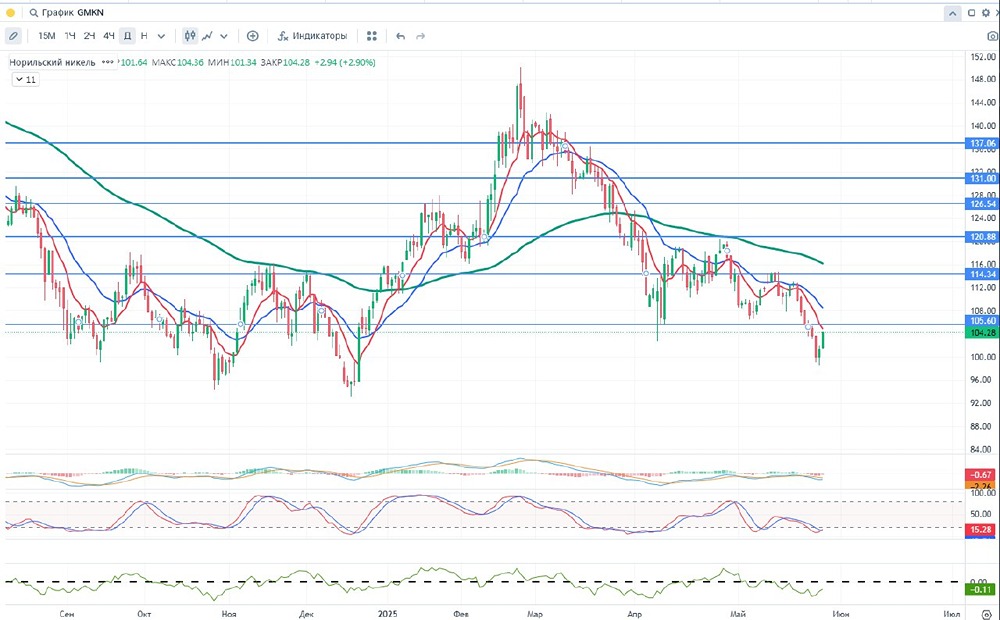Select the Н weekly timeframe
The height and width of the screenshot is (620, 1000).
144,36
